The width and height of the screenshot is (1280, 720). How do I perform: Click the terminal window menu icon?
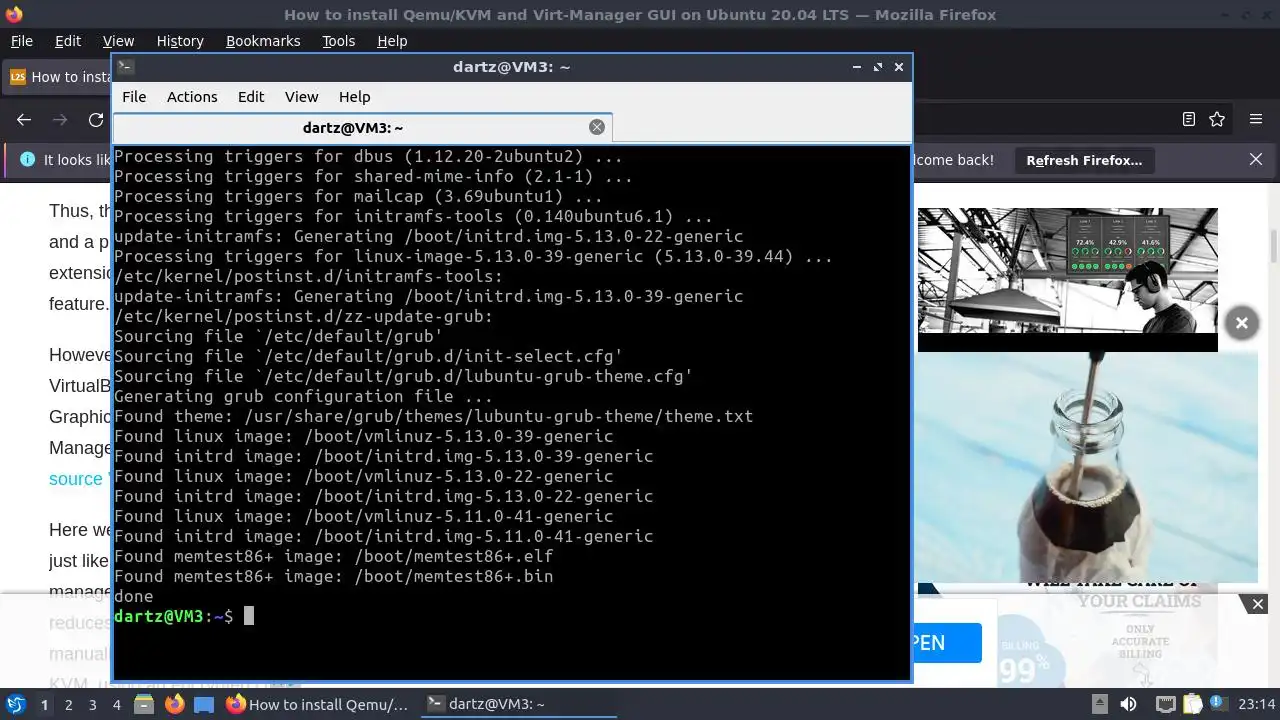click(125, 67)
